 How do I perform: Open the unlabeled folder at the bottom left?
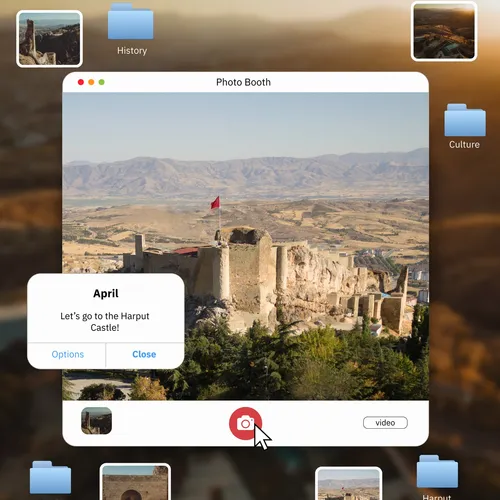tap(50, 477)
